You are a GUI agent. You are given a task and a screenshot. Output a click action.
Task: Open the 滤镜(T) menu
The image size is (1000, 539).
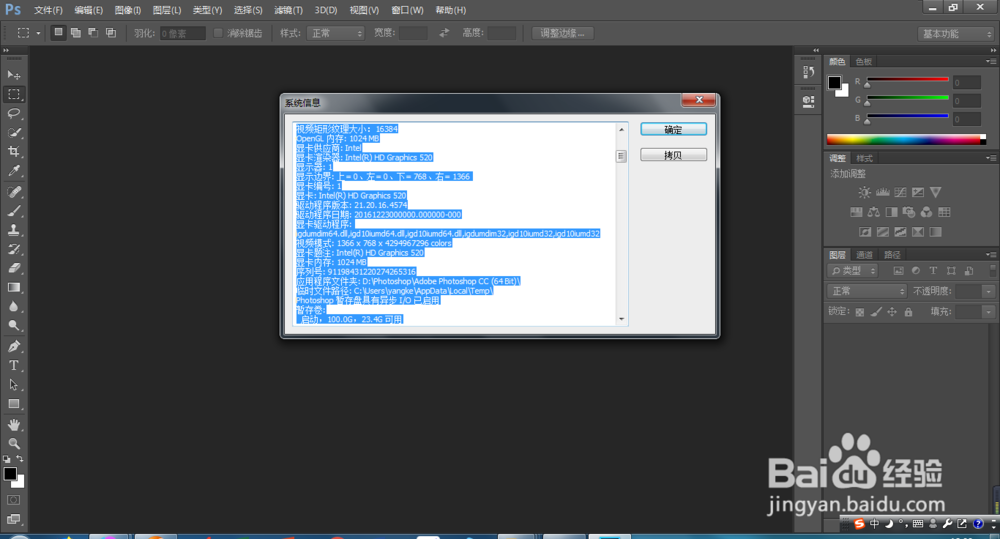pos(288,10)
